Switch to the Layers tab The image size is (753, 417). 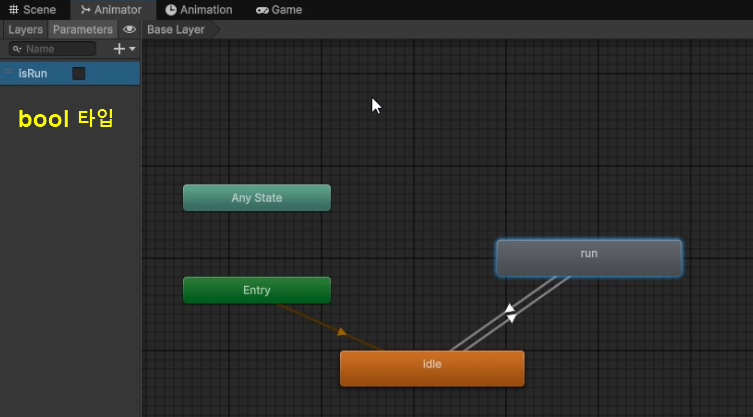(x=25, y=30)
